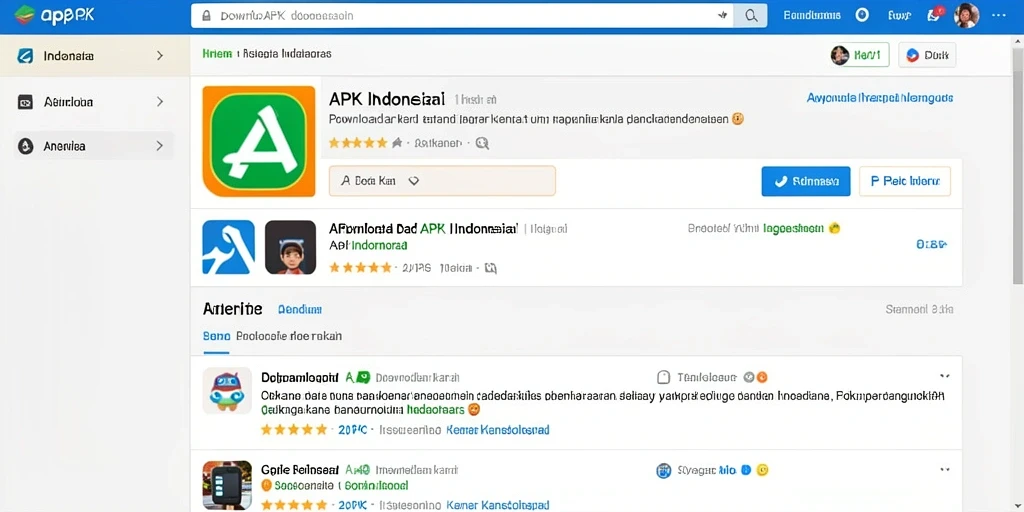
Task: Click the blue globe icon beside Siyagne
Action: click(664, 470)
